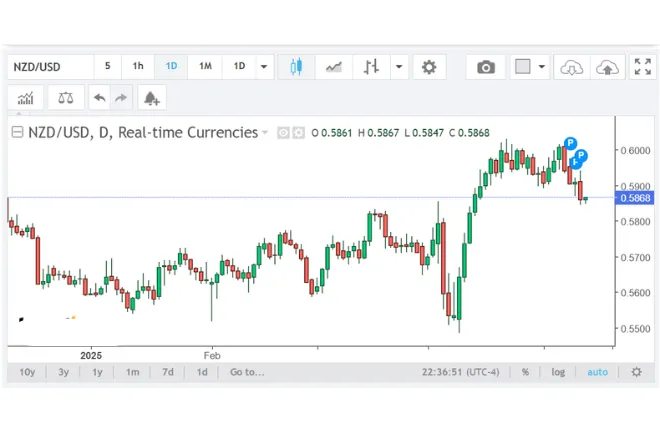Add an alert with bell icon
The width and height of the screenshot is (660, 440).
click(152, 98)
